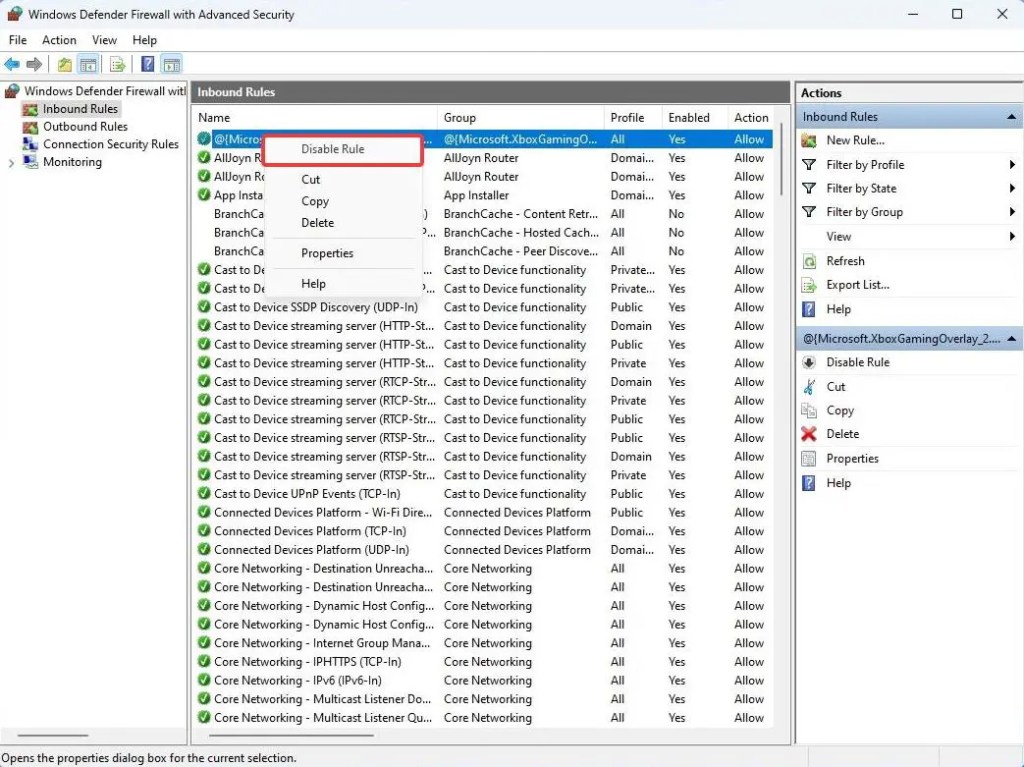The height and width of the screenshot is (767, 1024).
Task: Sort rules by the Profile column header
Action: pos(632,118)
